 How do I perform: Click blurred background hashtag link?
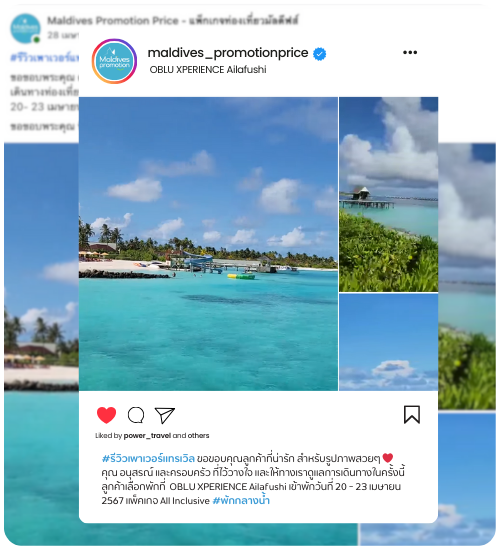(x=44, y=58)
